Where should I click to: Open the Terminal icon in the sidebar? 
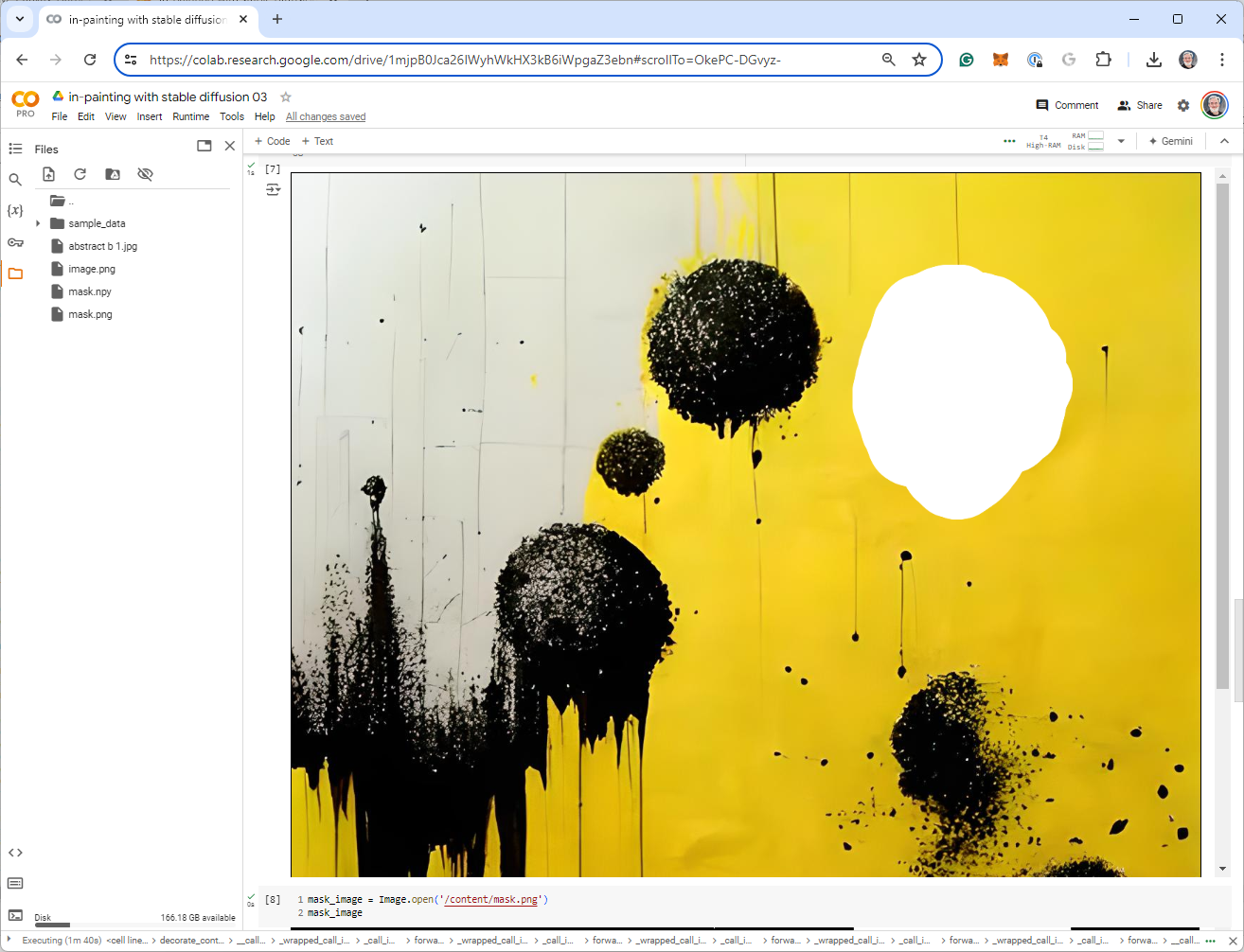(x=15, y=915)
